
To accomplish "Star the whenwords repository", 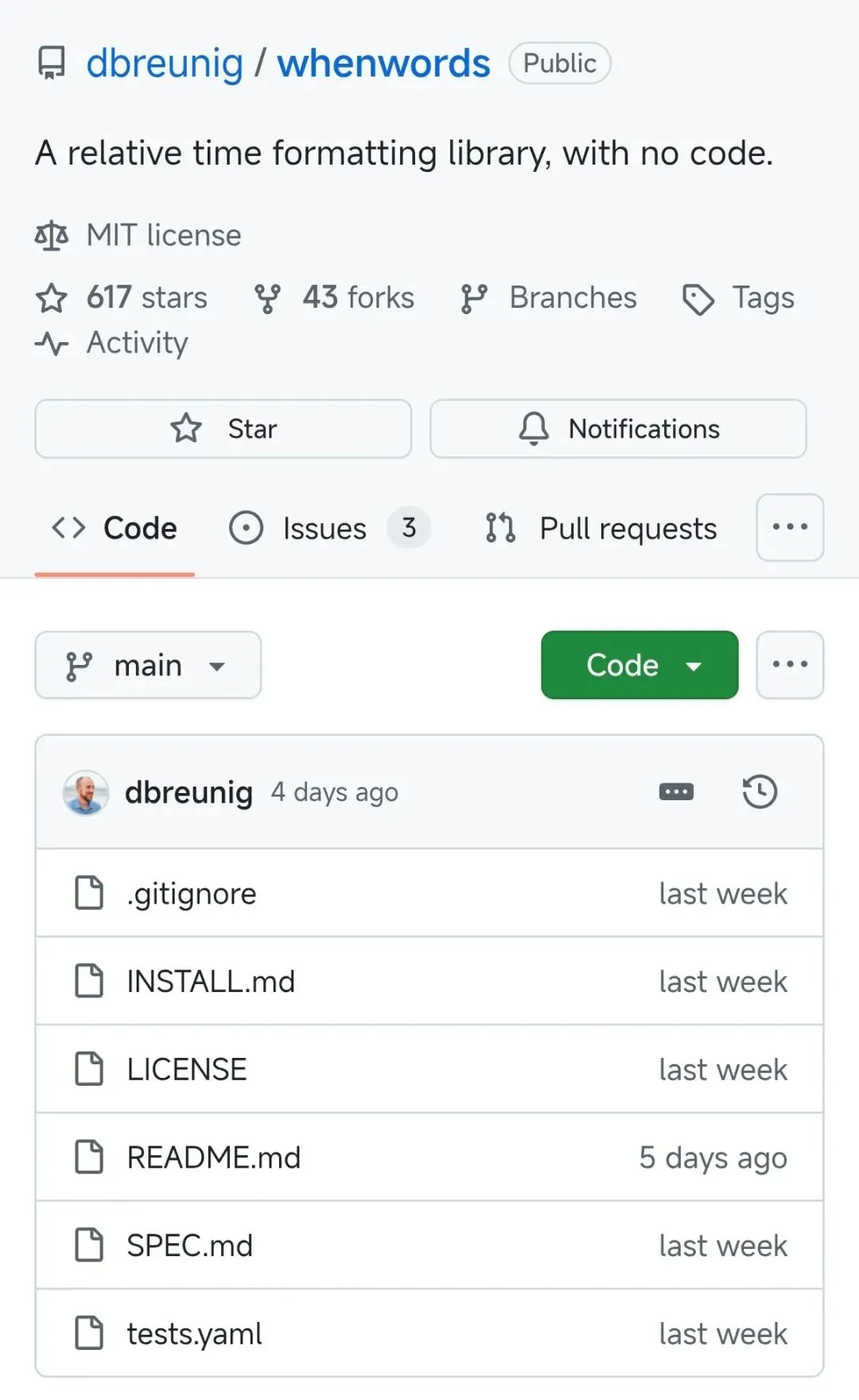I will [223, 429].
